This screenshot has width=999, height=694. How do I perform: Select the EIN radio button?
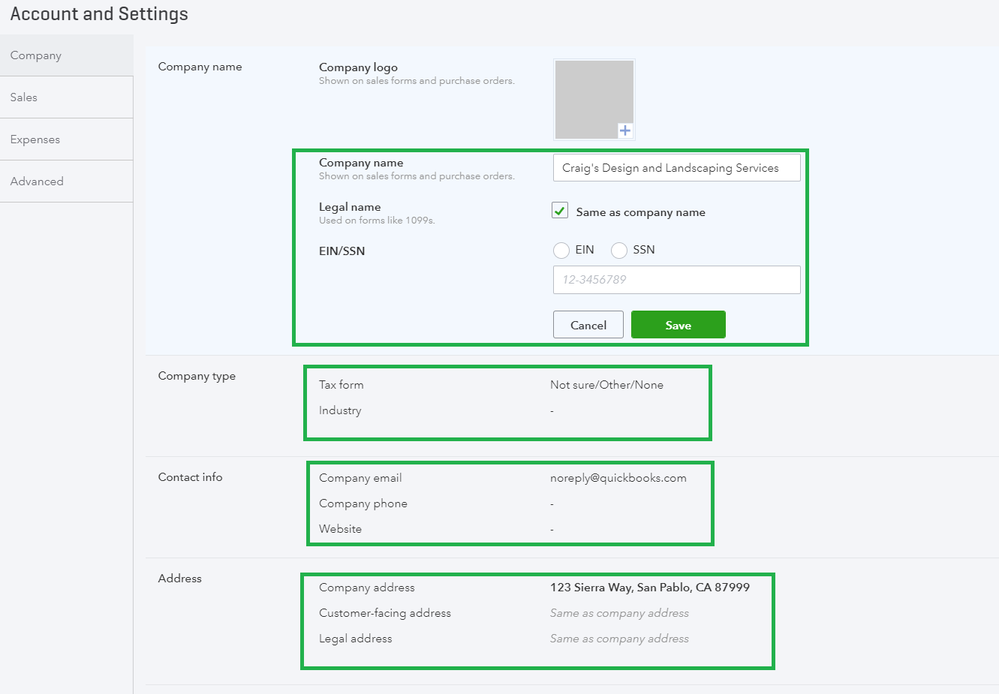[x=561, y=250]
